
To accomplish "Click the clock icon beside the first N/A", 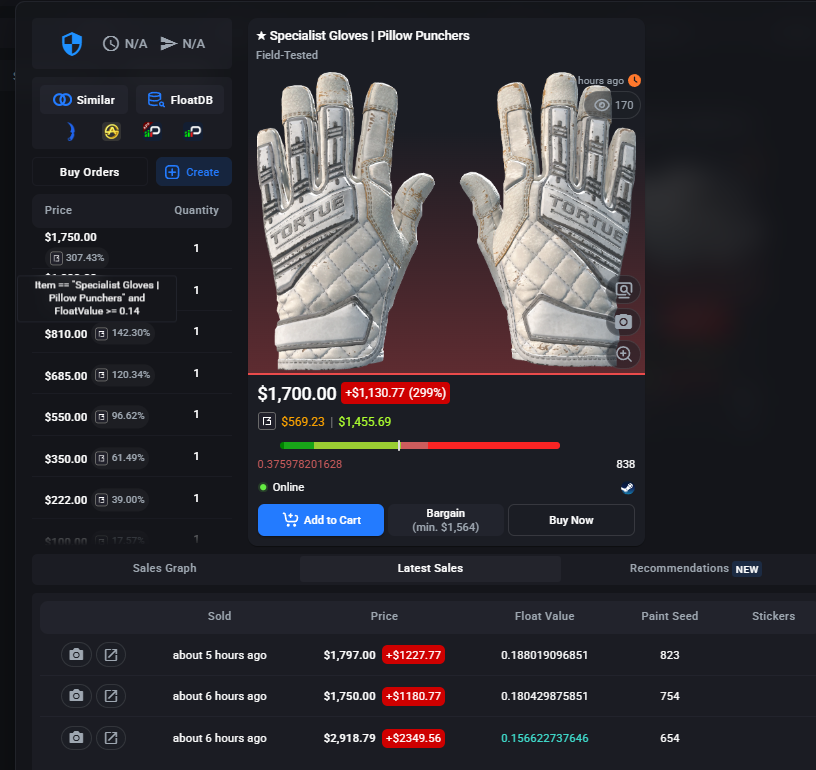I will [x=110, y=44].
